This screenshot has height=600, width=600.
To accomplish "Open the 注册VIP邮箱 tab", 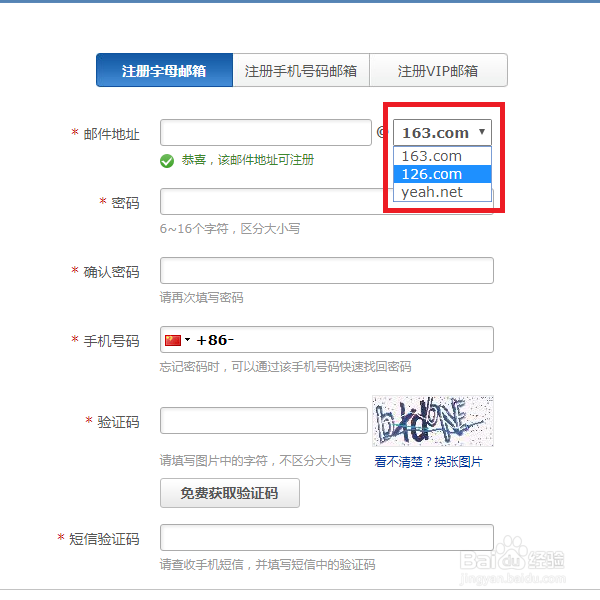I will pyautogui.click(x=438, y=70).
